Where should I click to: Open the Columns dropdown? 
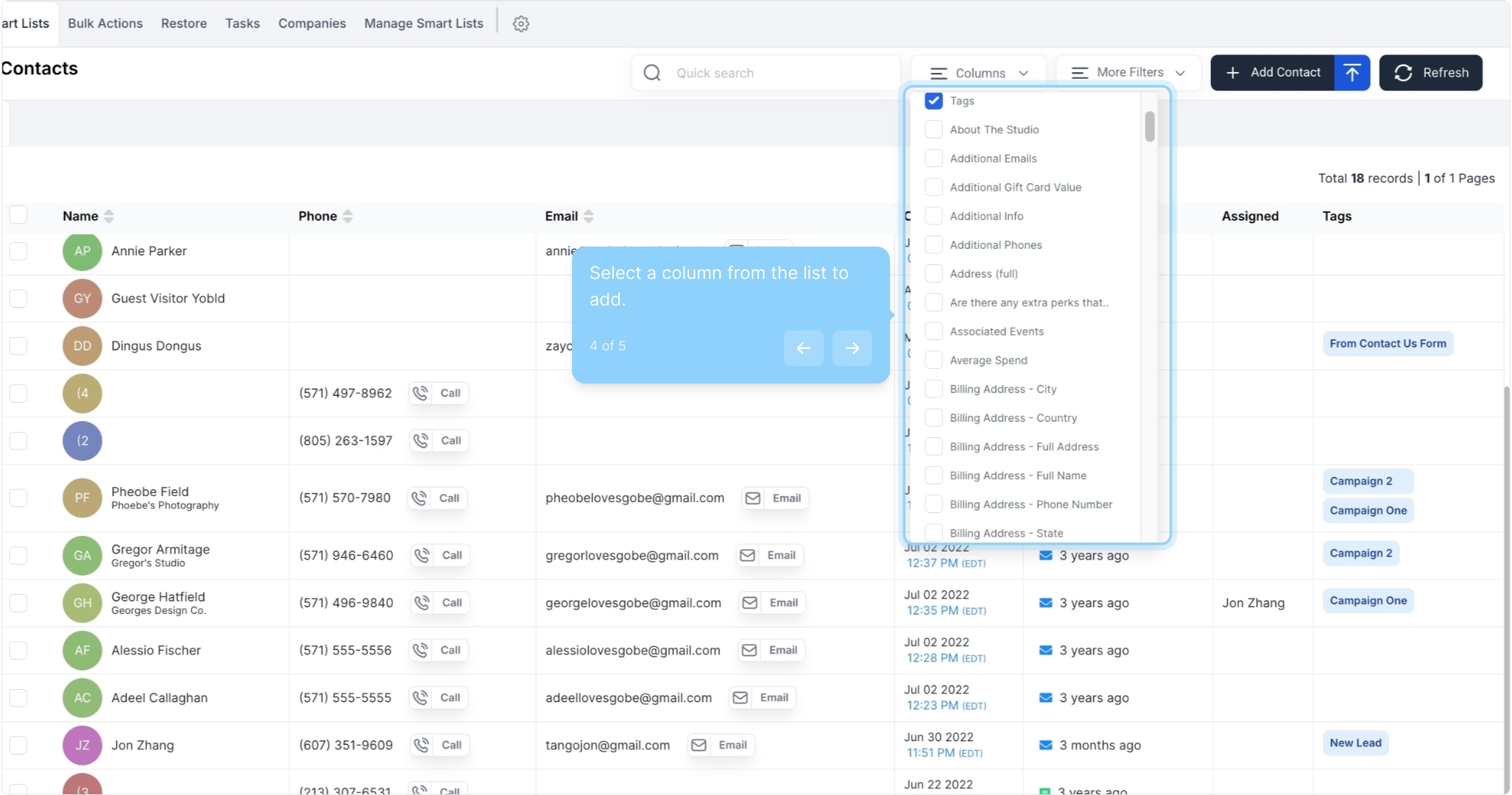tap(978, 73)
